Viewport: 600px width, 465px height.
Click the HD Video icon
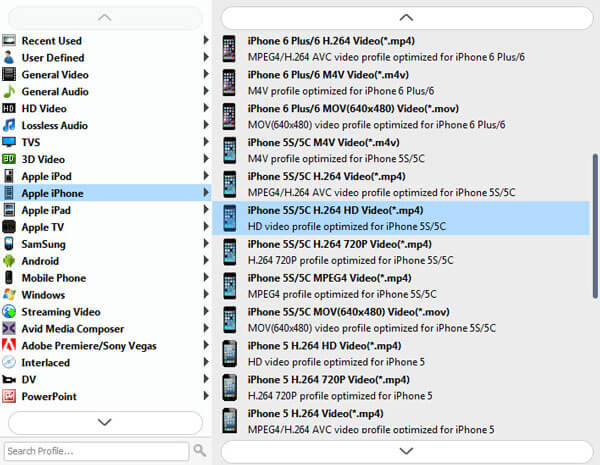[9, 109]
